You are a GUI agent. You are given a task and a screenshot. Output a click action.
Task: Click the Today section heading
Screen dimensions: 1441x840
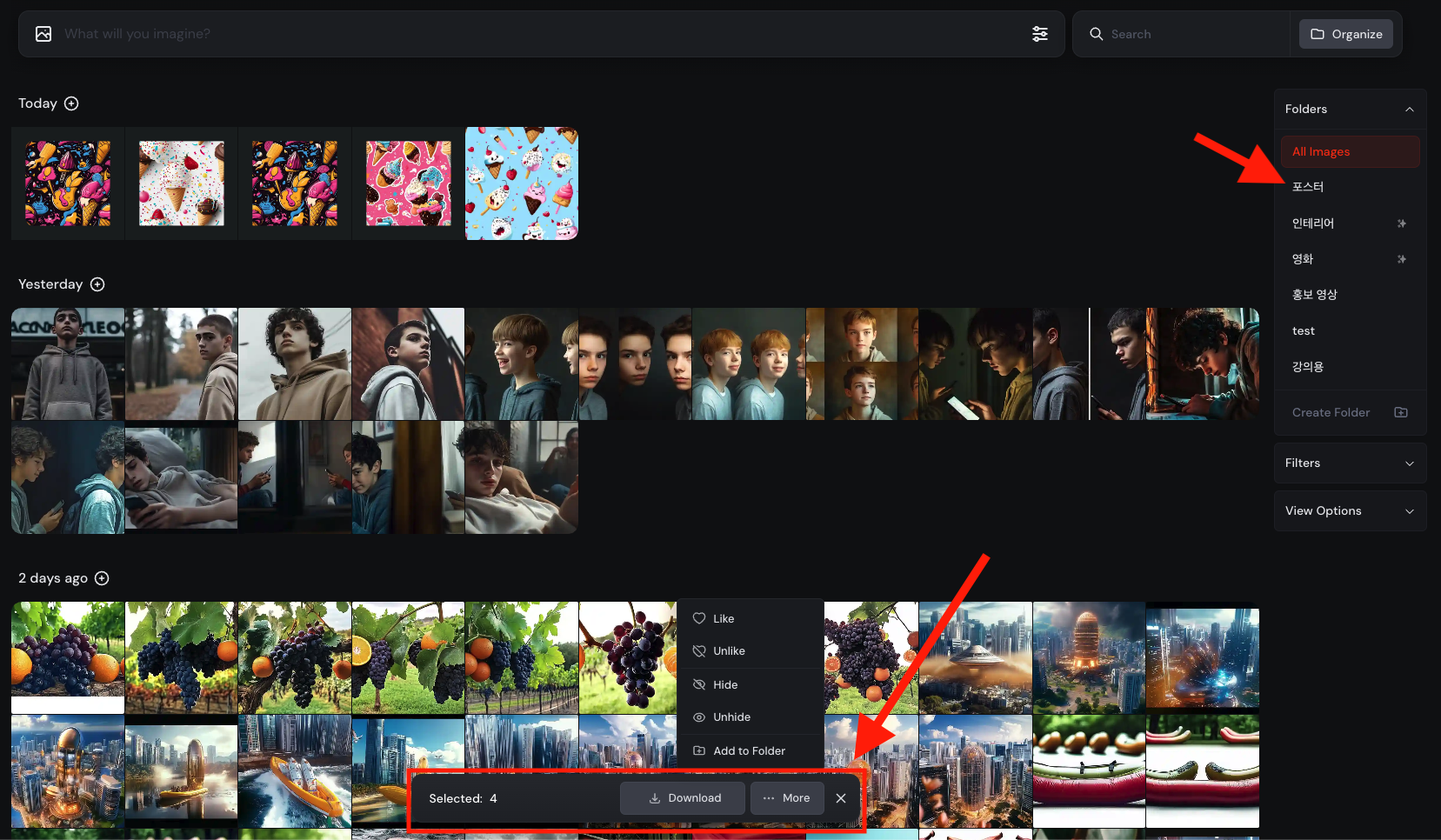tap(37, 103)
